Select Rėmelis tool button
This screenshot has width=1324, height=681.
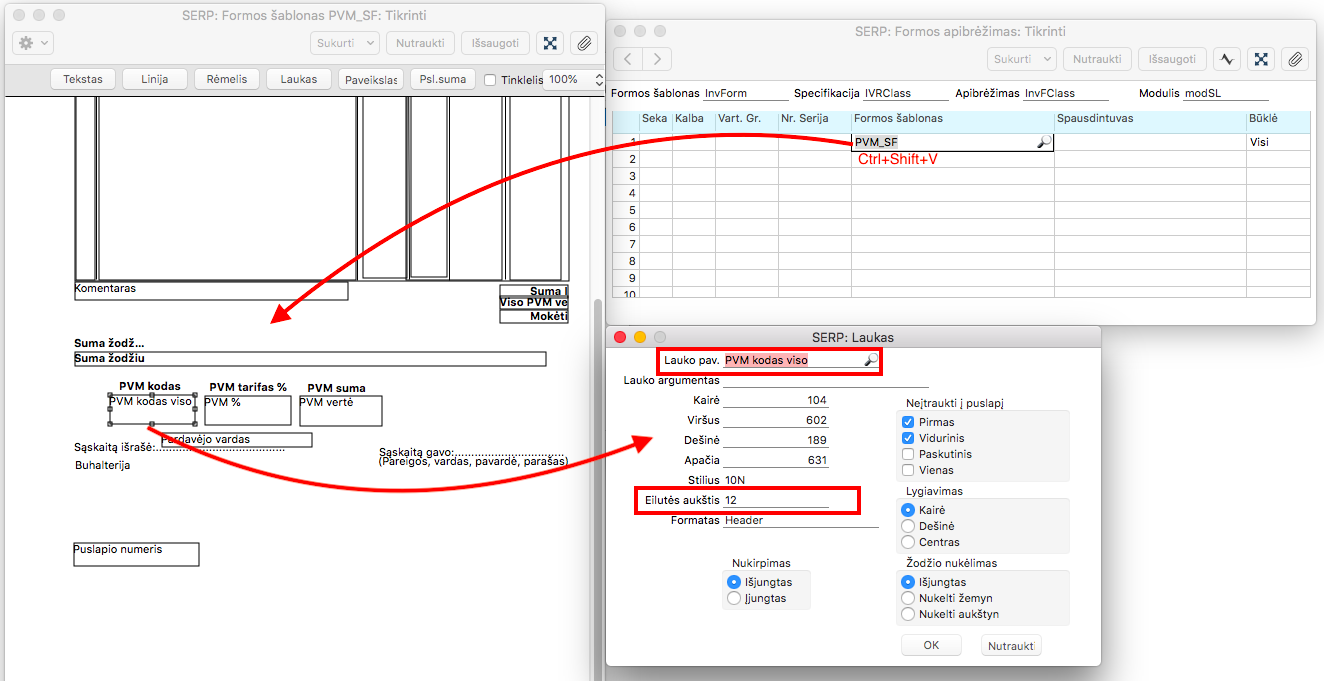coord(227,79)
